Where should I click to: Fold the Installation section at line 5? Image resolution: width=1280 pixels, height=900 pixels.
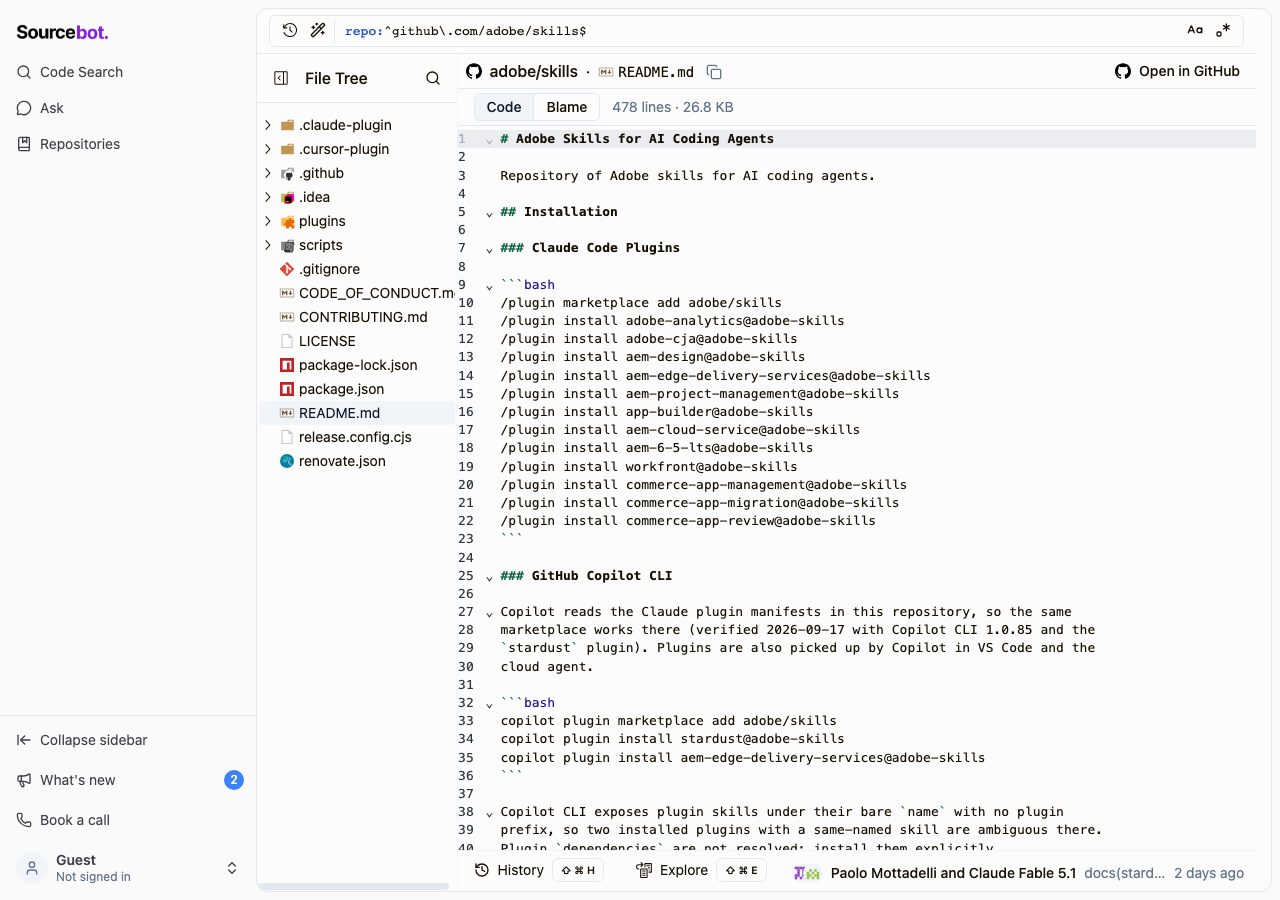coord(489,213)
